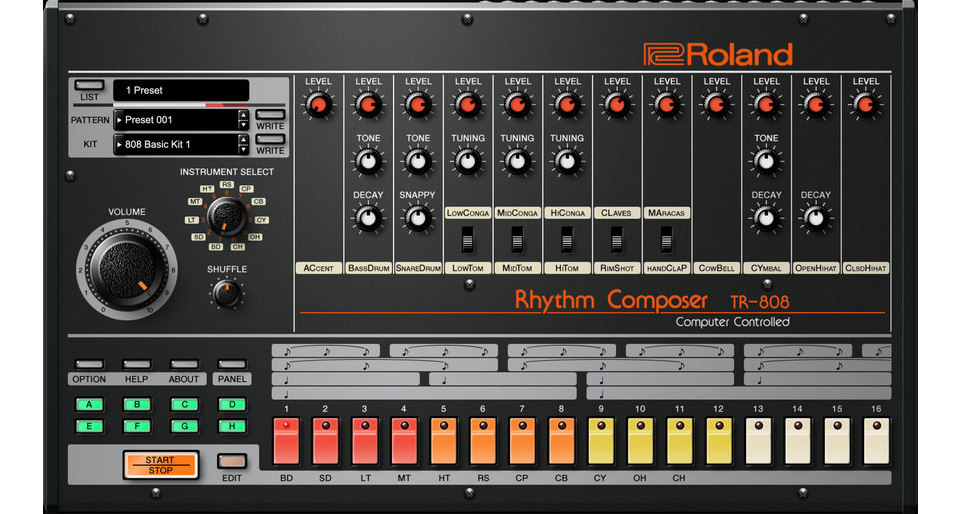Select LT on the instrument selector
This screenshot has height=514, width=961.
[x=192, y=220]
